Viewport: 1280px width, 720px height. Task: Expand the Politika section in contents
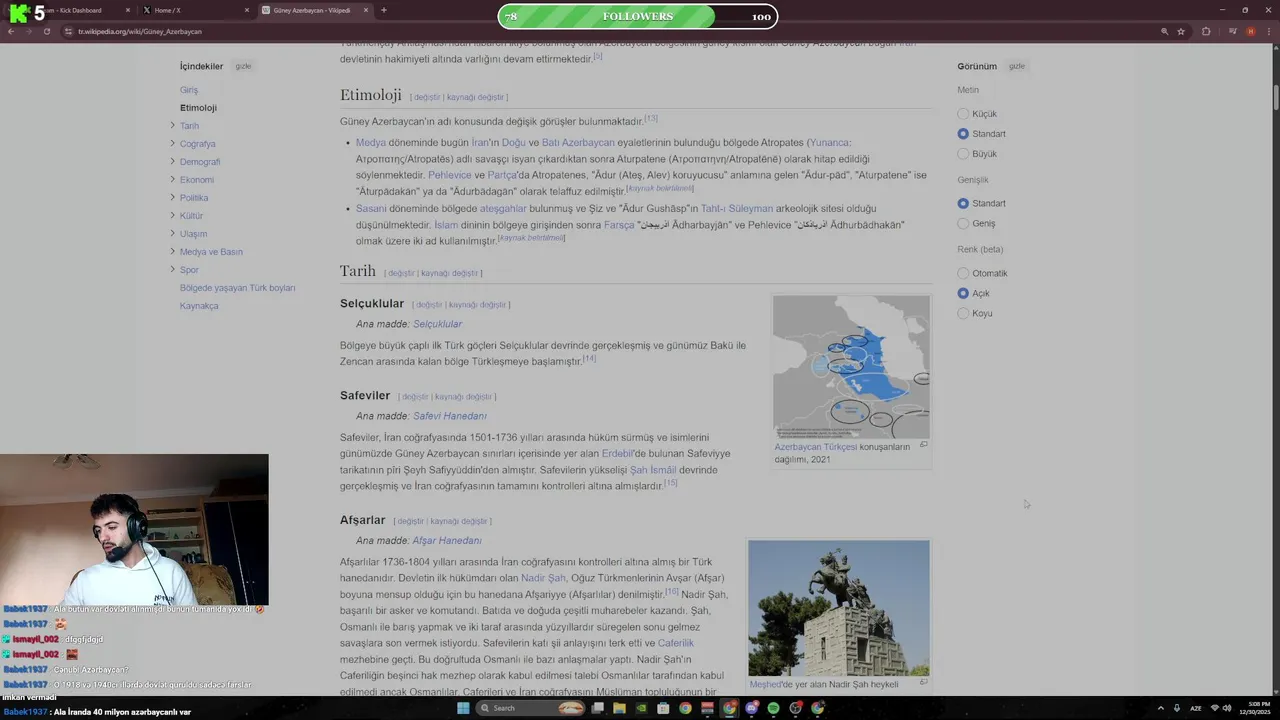[x=172, y=198]
